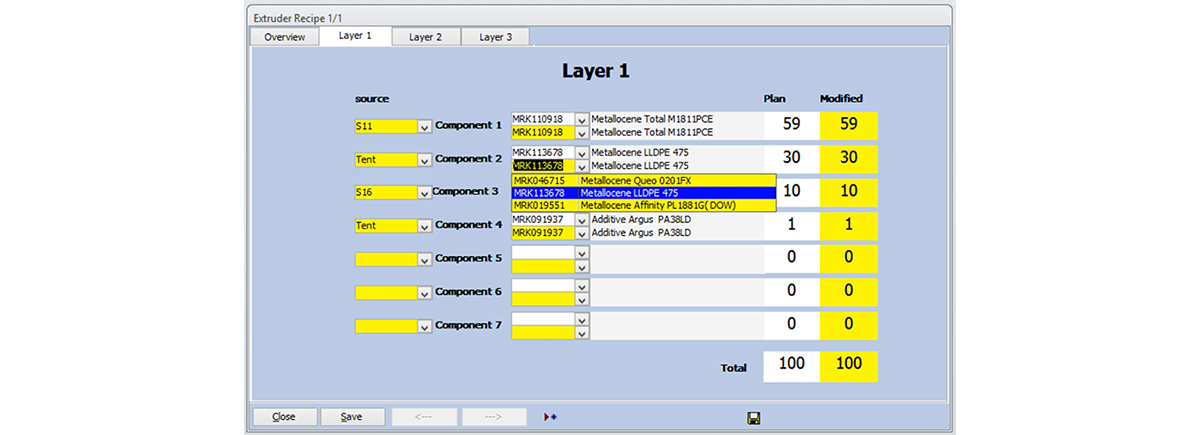Click the Save button
The height and width of the screenshot is (435, 1200).
(x=351, y=416)
